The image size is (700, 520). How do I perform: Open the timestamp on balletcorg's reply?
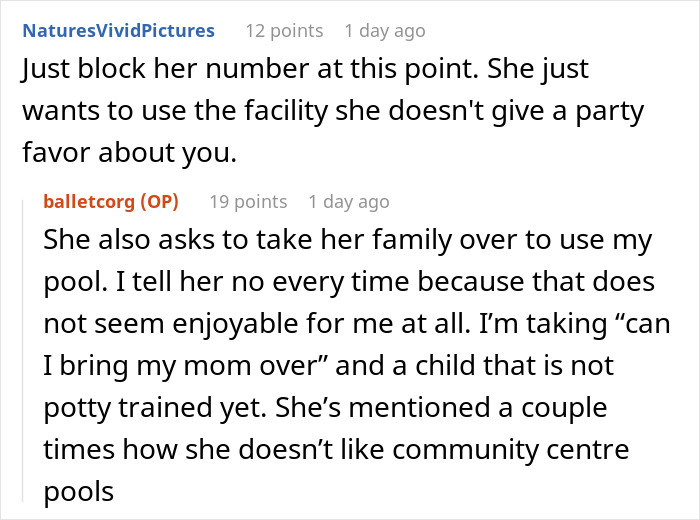click(x=348, y=201)
